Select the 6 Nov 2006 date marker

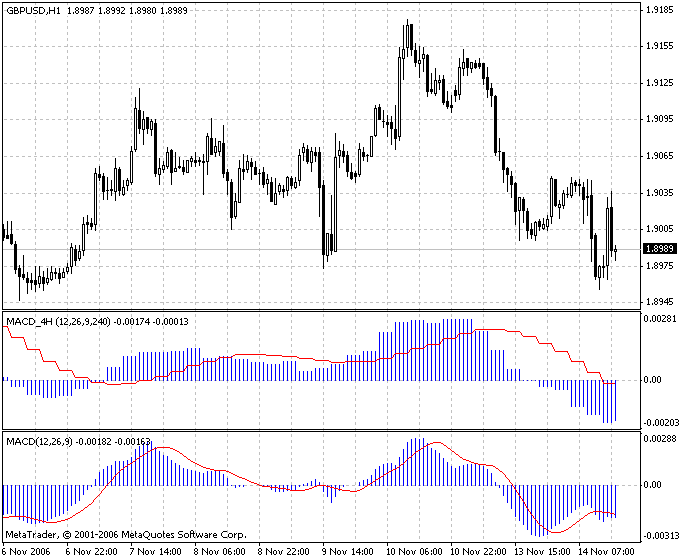[x=28, y=551]
